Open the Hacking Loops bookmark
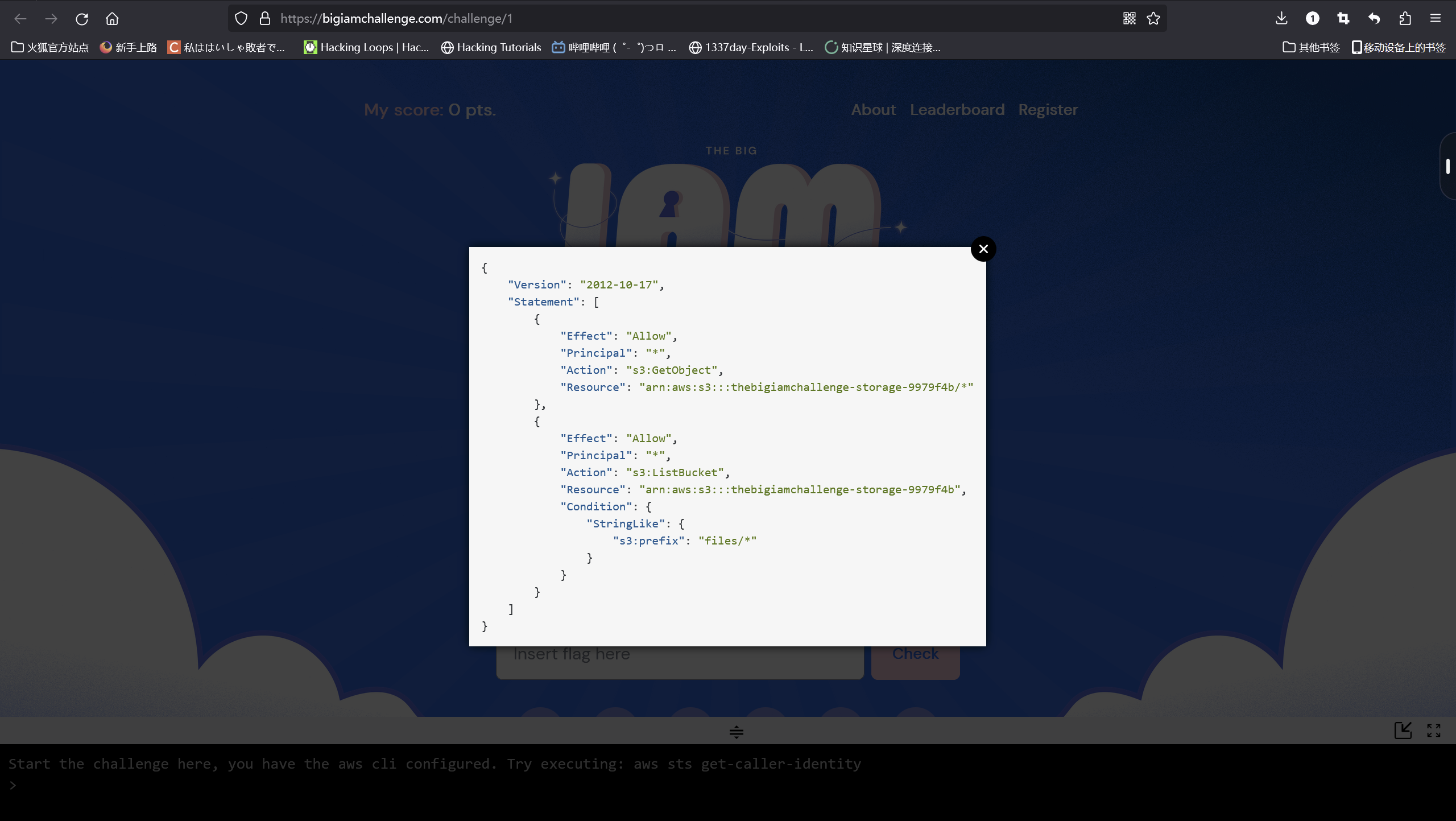This screenshot has width=1456, height=821. (367, 47)
